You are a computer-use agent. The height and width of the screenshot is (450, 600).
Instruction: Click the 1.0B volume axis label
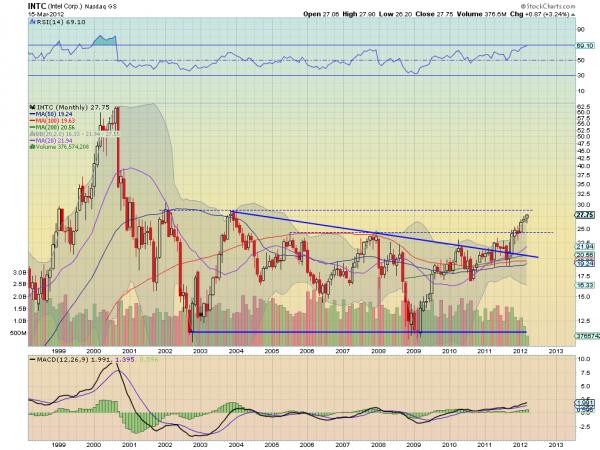coord(20,321)
